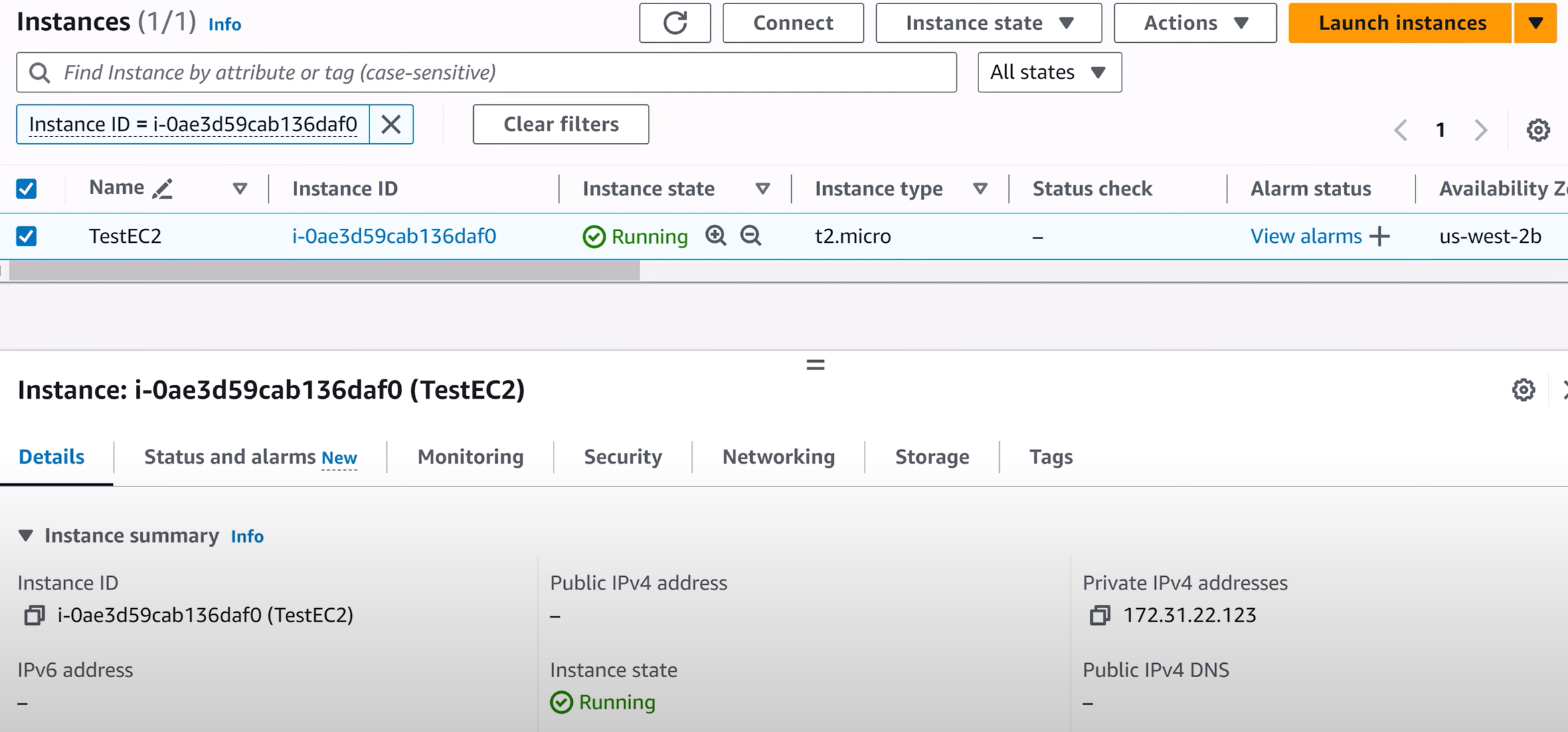The image size is (1568, 732).
Task: Click the Clear filters button
Action: (x=561, y=124)
